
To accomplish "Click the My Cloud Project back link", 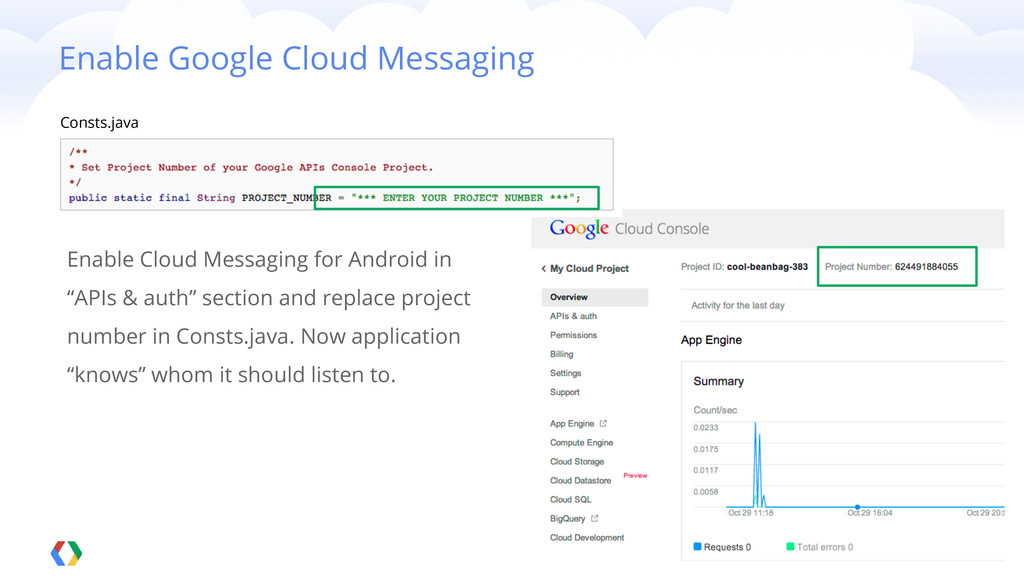I will [589, 269].
